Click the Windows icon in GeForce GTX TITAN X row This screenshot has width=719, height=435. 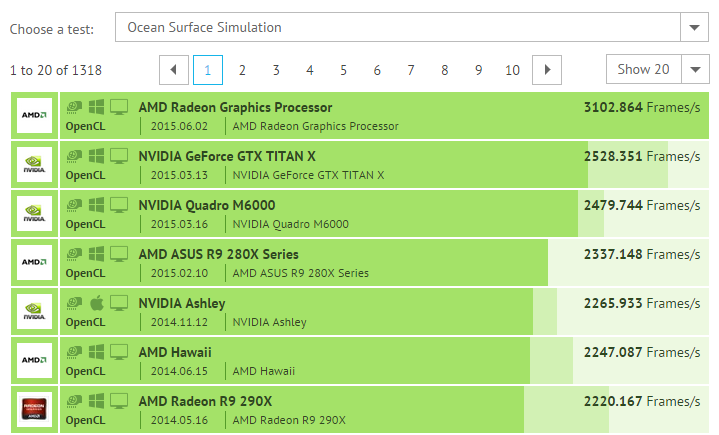(97, 155)
